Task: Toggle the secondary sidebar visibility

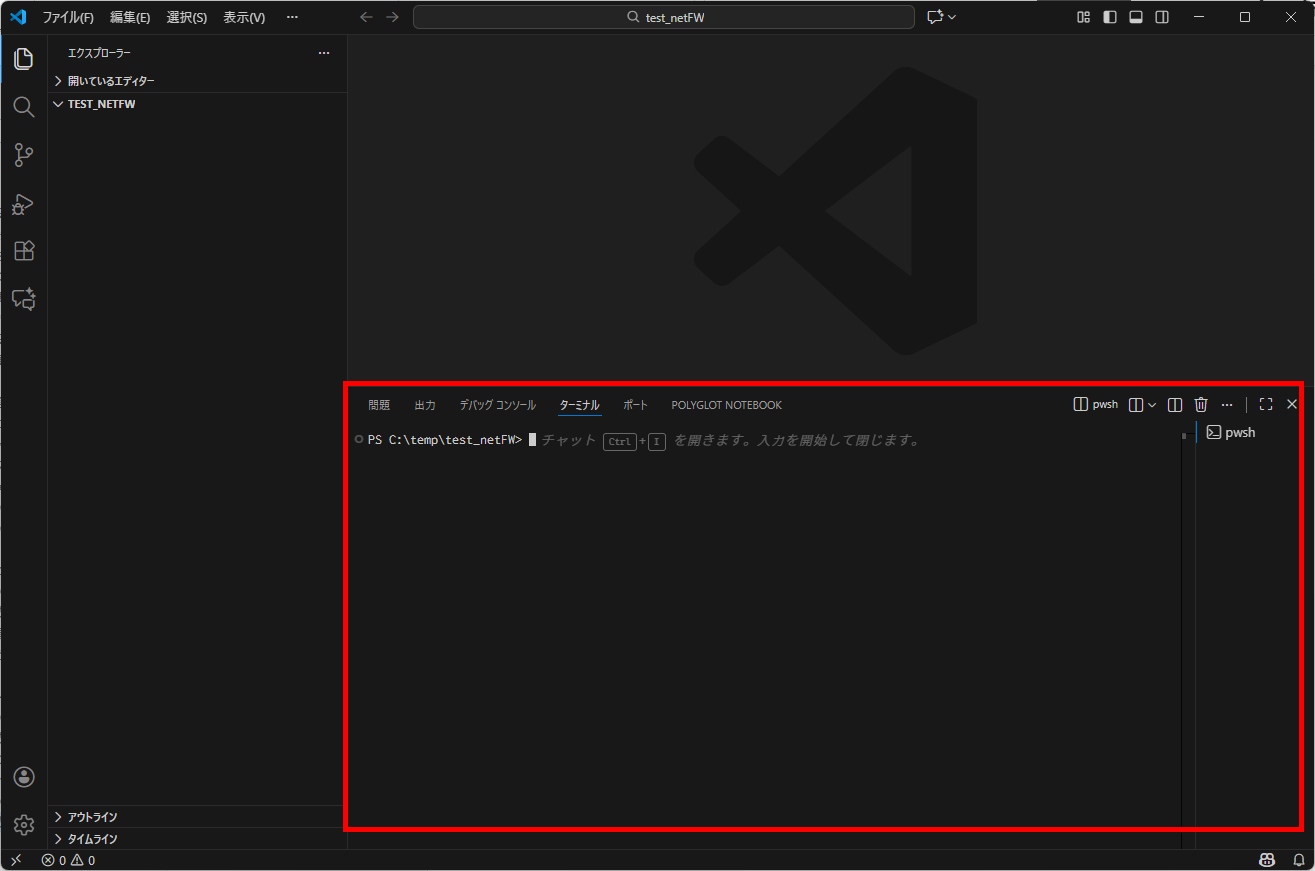Action: tap(1161, 16)
